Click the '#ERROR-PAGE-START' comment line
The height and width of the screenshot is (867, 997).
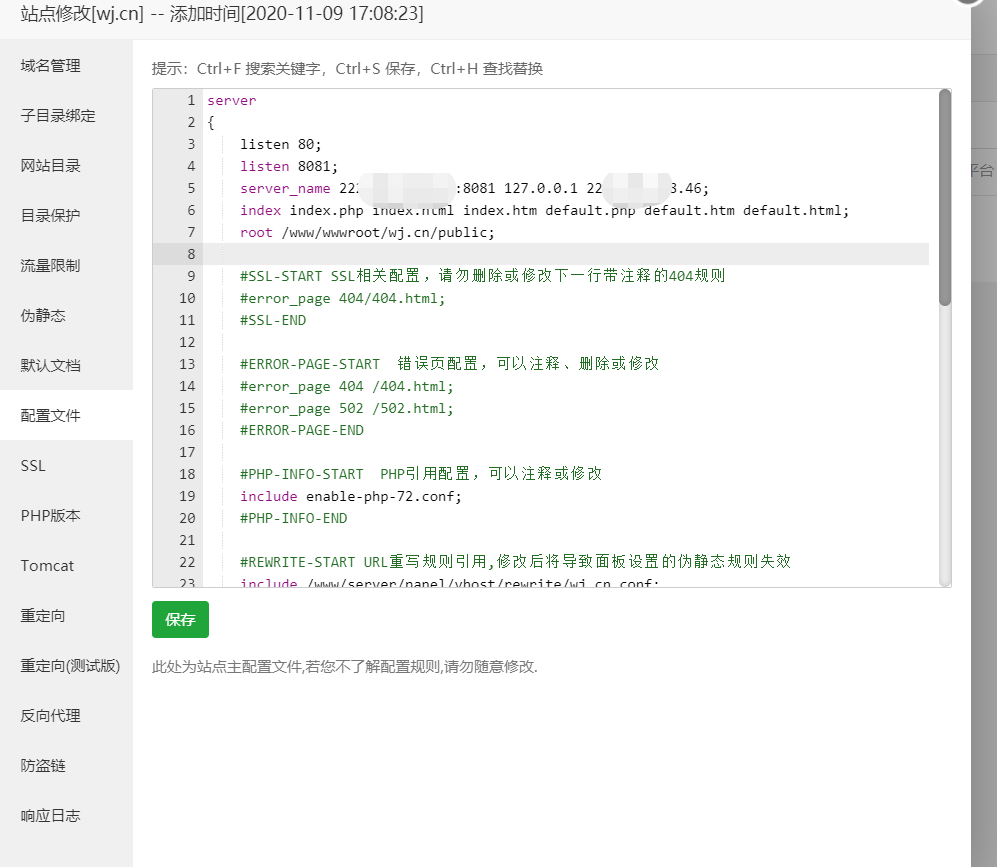pos(450,364)
